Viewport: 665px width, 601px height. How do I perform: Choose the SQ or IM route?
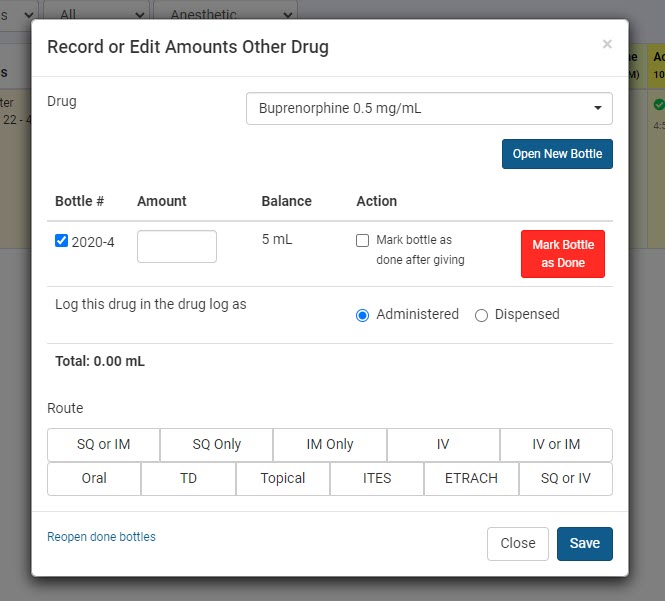tap(104, 445)
